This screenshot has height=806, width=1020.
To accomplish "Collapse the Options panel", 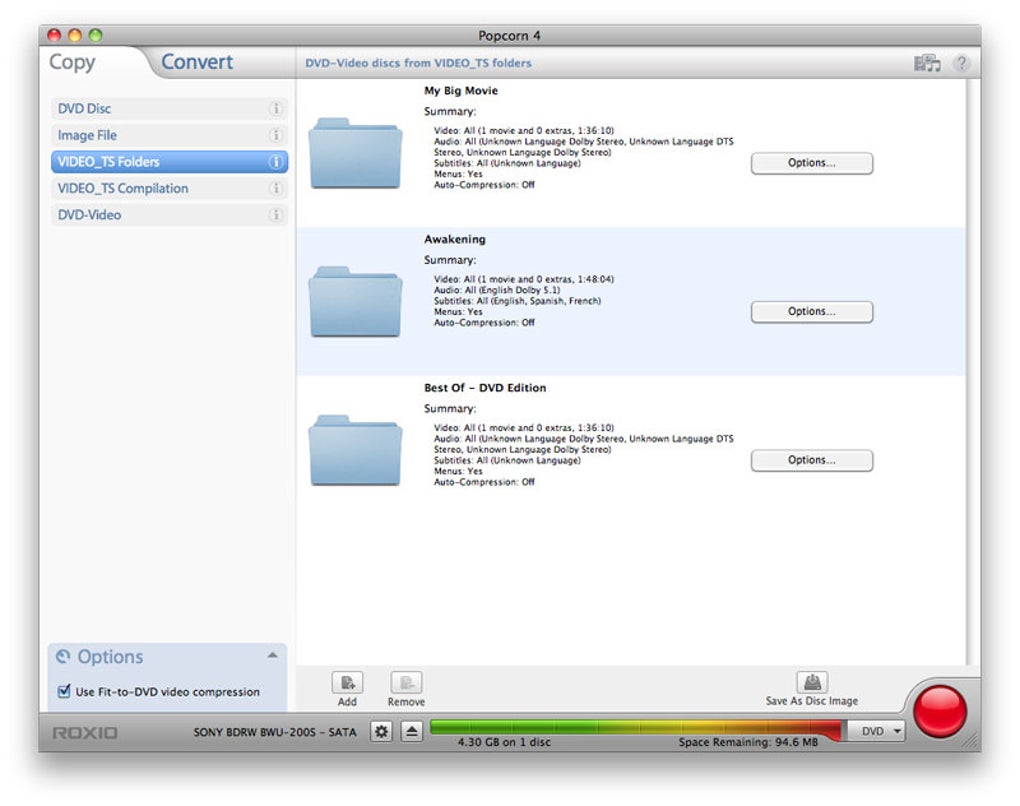I will 273,656.
